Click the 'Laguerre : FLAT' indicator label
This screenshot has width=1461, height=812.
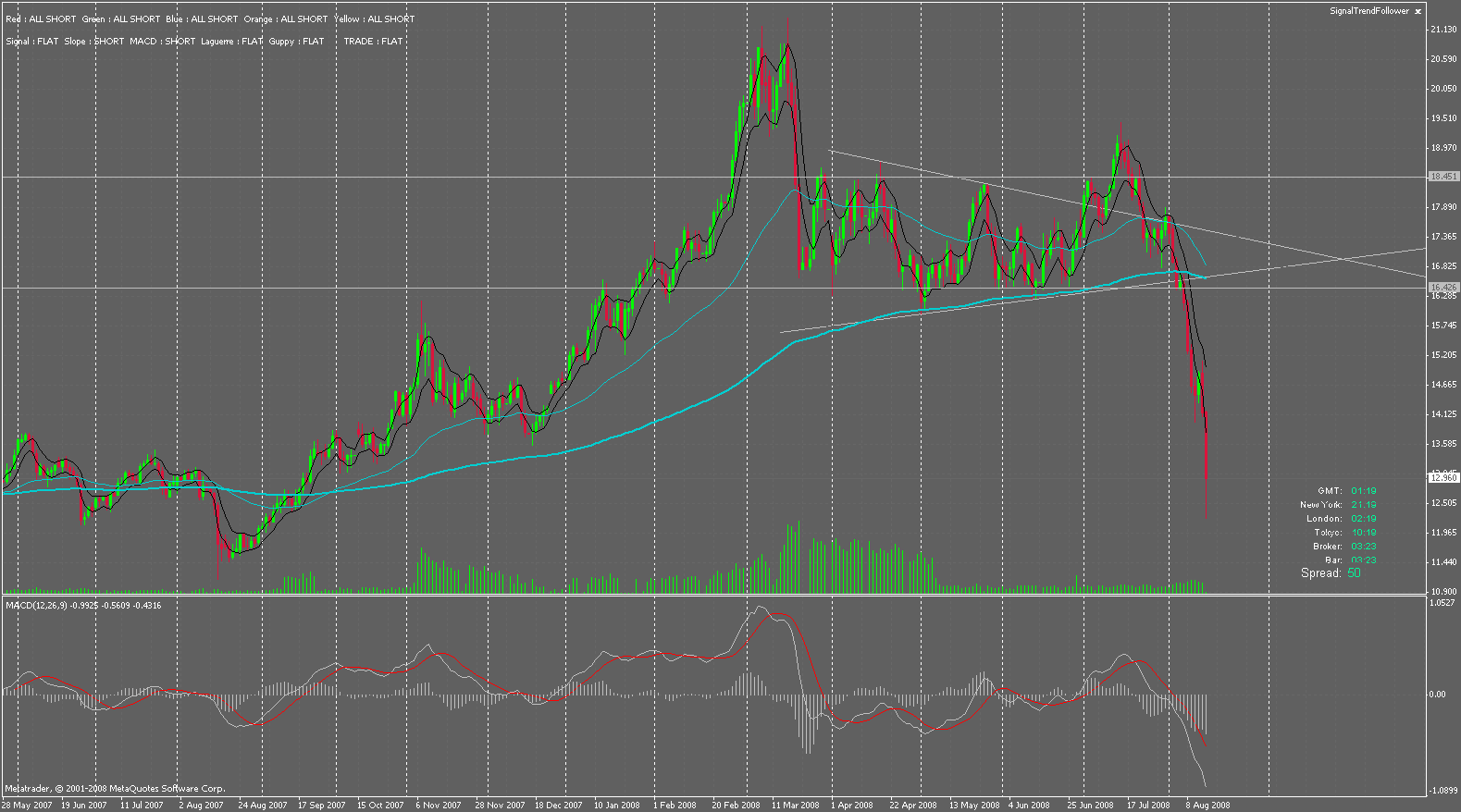coord(231,42)
